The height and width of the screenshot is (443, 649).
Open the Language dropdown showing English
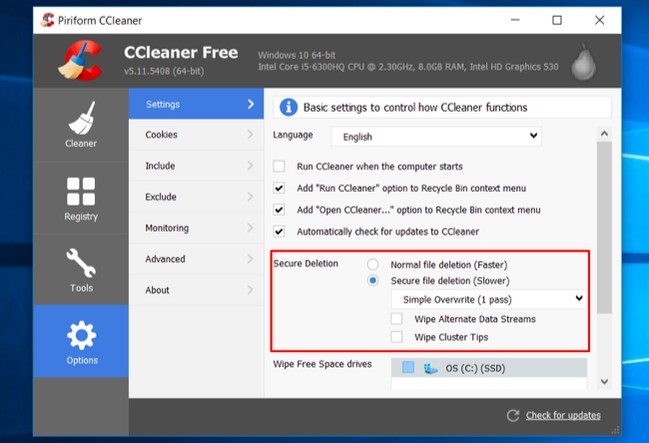click(436, 136)
